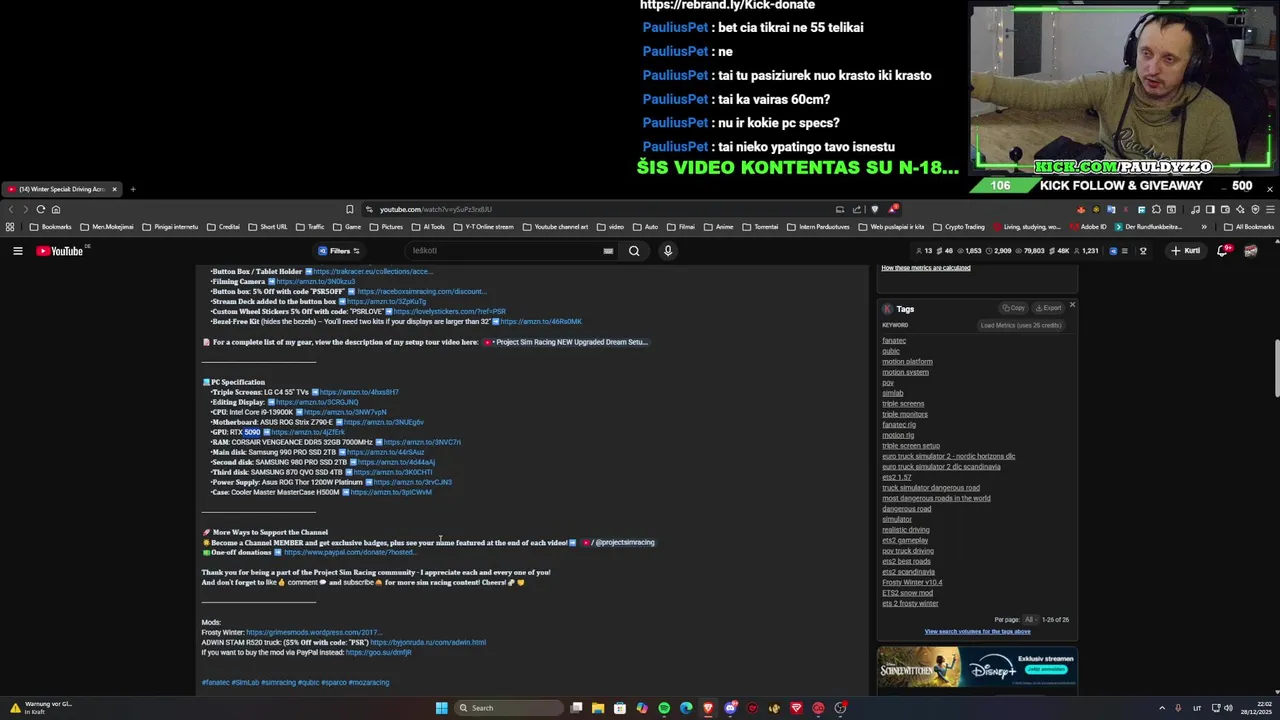The image size is (1280, 720).
Task: Open the taskbar clock showing 22:02
Action: 1256,708
